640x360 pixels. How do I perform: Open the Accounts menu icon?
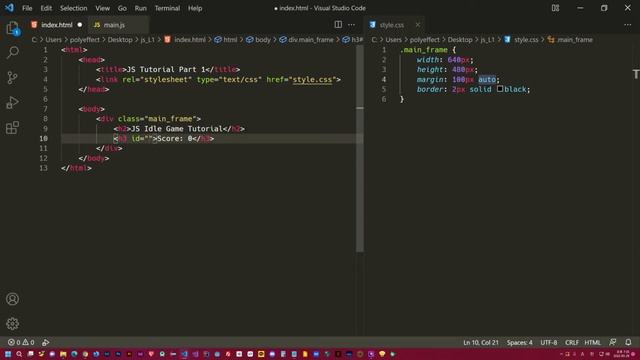pyautogui.click(x=13, y=299)
